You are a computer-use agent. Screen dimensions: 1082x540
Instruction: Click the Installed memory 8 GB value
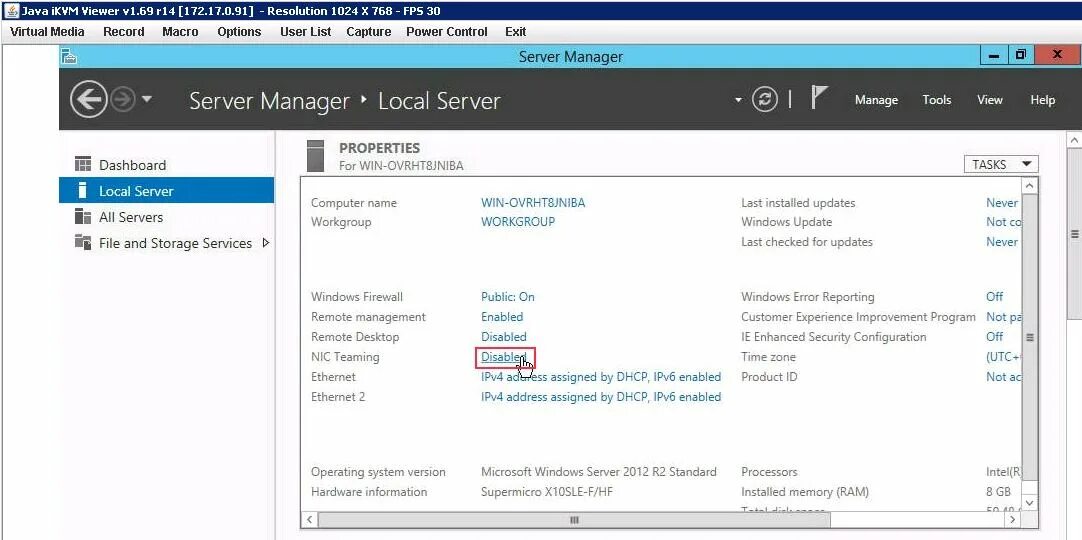click(x=998, y=492)
